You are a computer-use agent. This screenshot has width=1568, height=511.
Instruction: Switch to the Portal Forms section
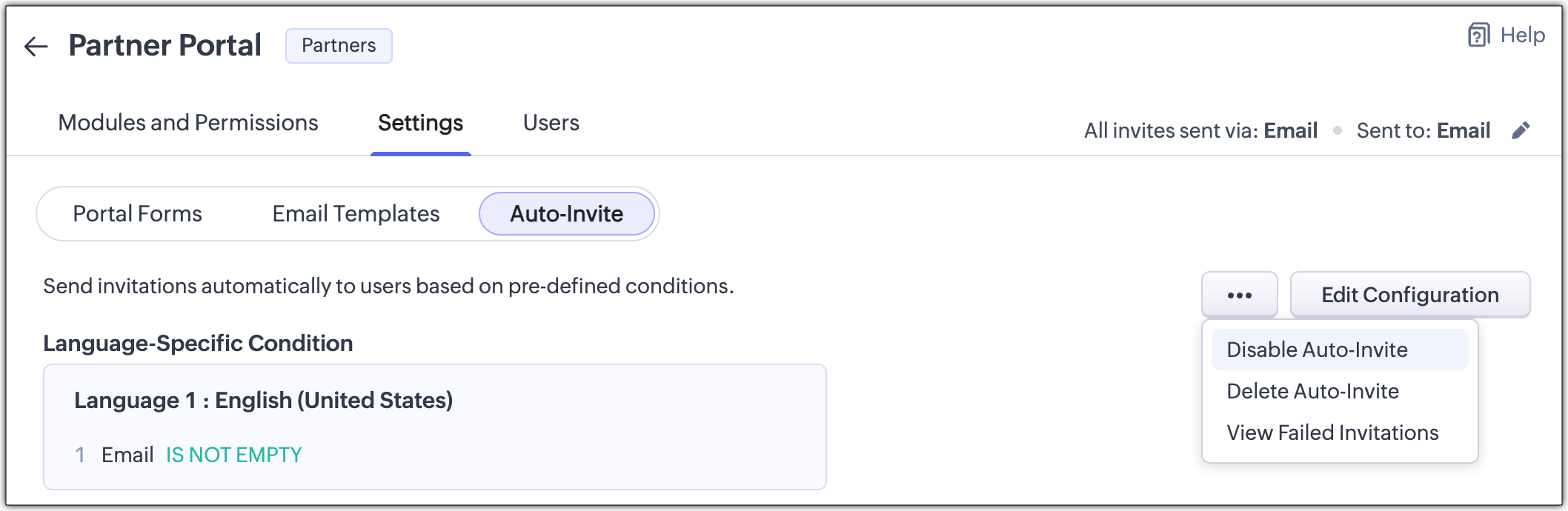[137, 214]
